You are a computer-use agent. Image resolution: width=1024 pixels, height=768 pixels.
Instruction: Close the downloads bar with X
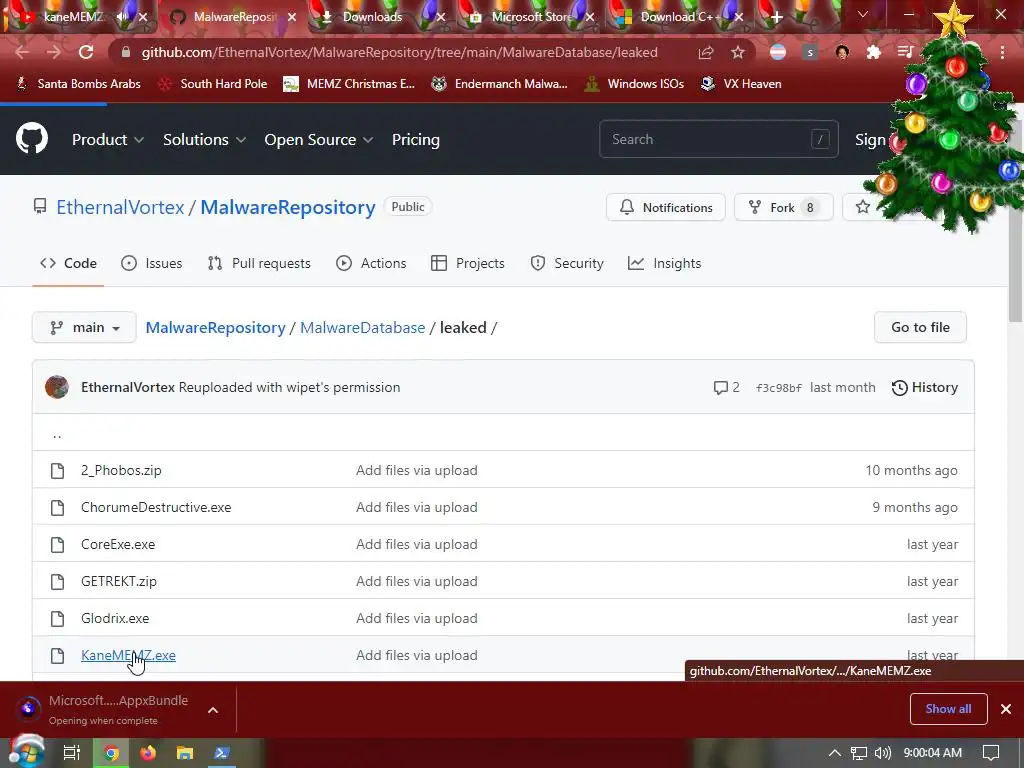coord(1006,709)
